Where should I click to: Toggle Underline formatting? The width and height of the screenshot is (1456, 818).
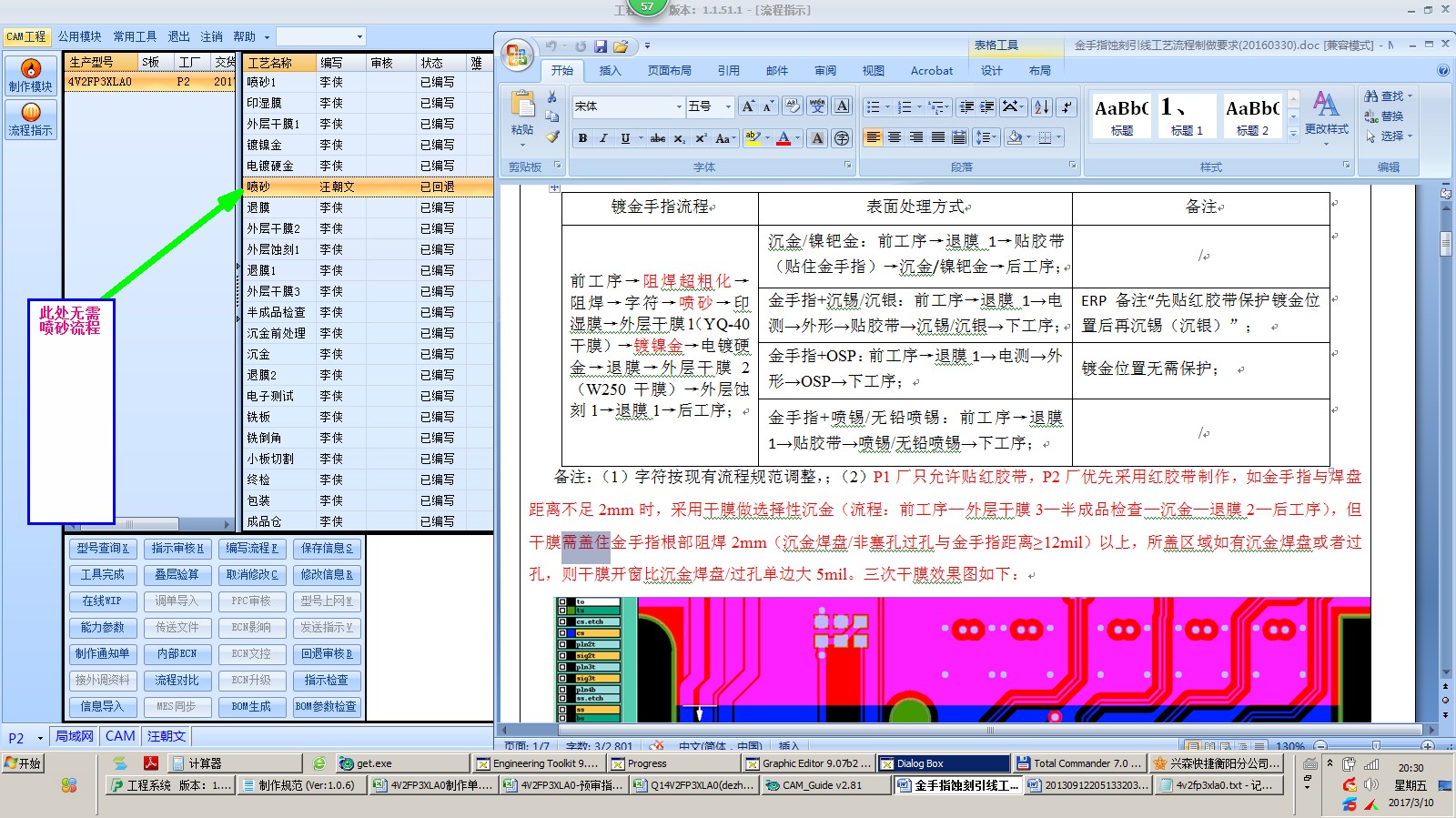tap(625, 138)
